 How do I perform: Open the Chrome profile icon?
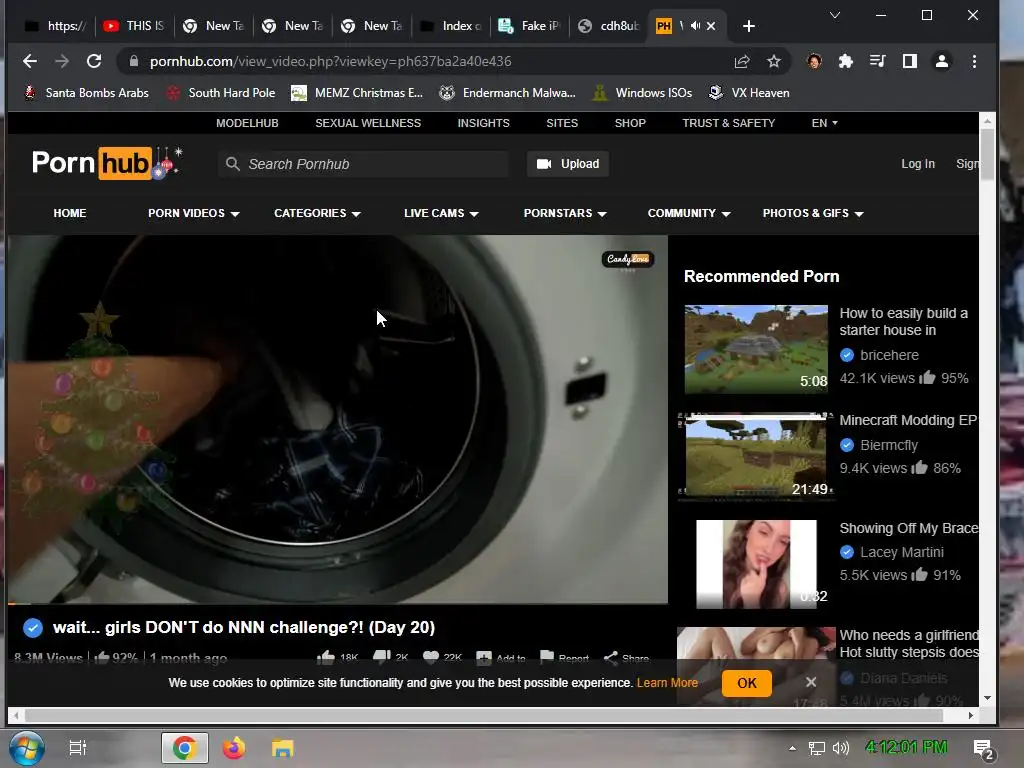pyautogui.click(x=942, y=61)
